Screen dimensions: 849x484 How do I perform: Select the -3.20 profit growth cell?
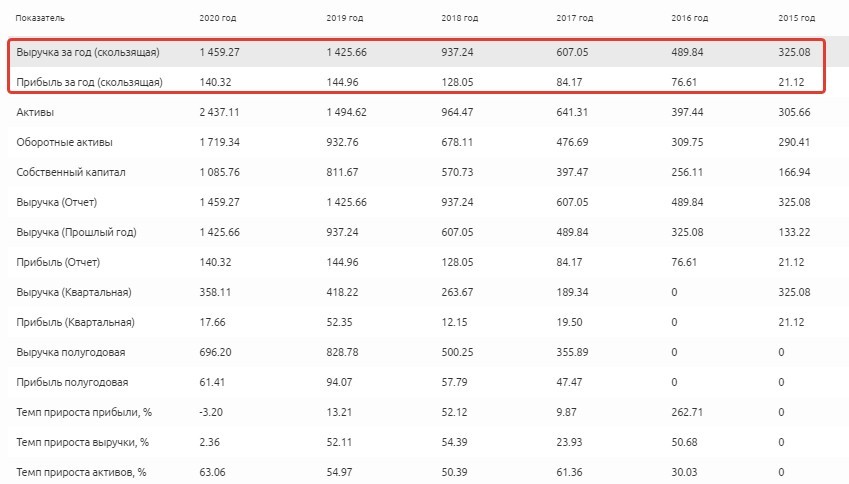(x=212, y=412)
